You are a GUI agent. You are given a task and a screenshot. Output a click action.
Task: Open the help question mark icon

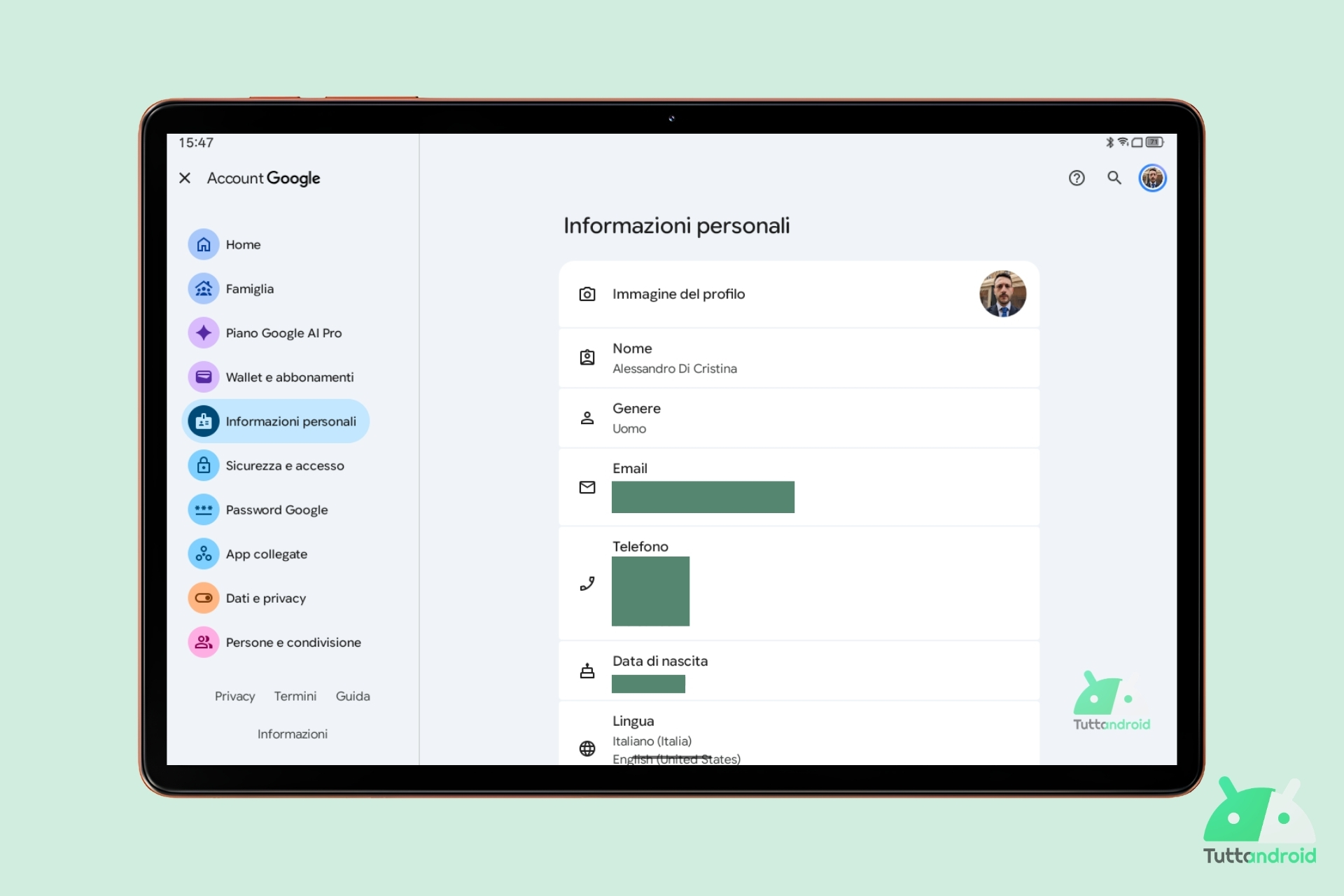[x=1077, y=178]
